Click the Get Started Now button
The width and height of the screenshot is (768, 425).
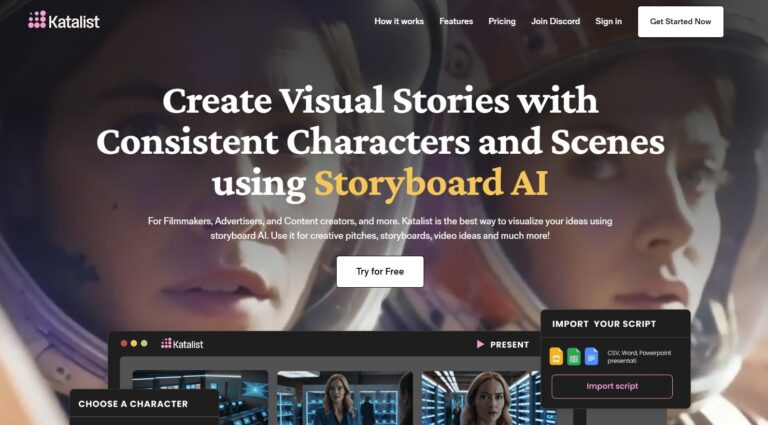(680, 22)
